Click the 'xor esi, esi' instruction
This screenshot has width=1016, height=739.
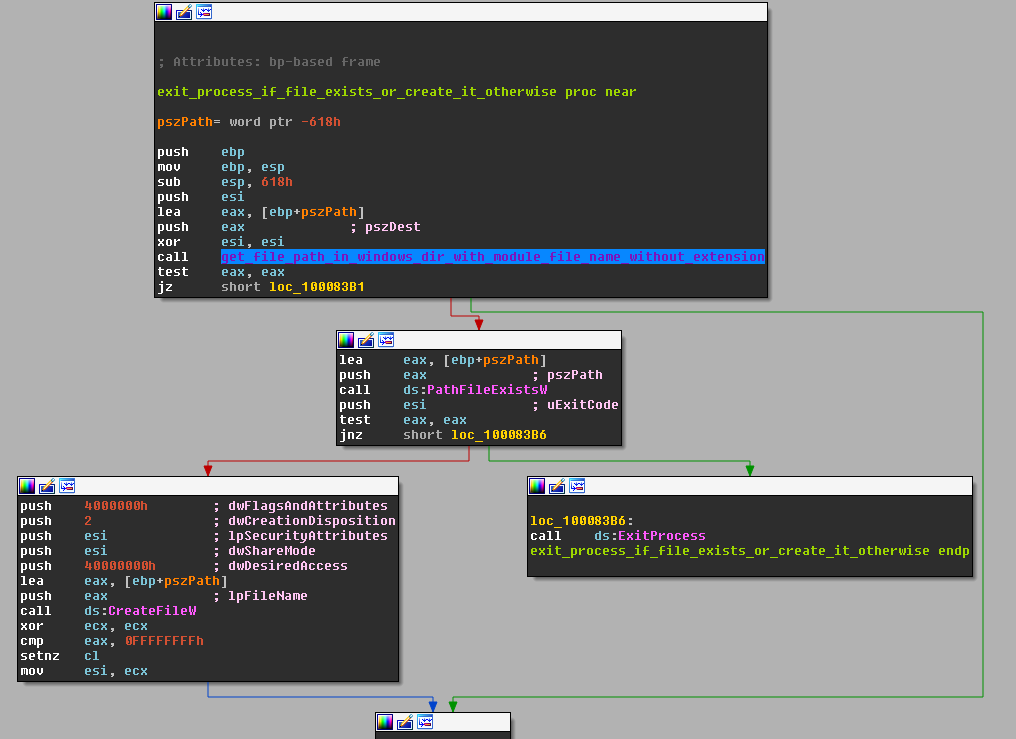tap(221, 242)
